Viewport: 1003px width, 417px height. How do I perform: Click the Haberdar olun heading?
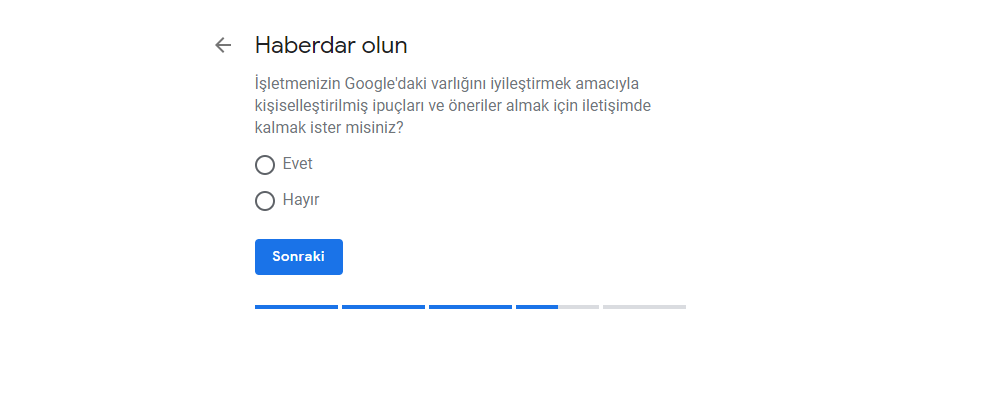(331, 45)
